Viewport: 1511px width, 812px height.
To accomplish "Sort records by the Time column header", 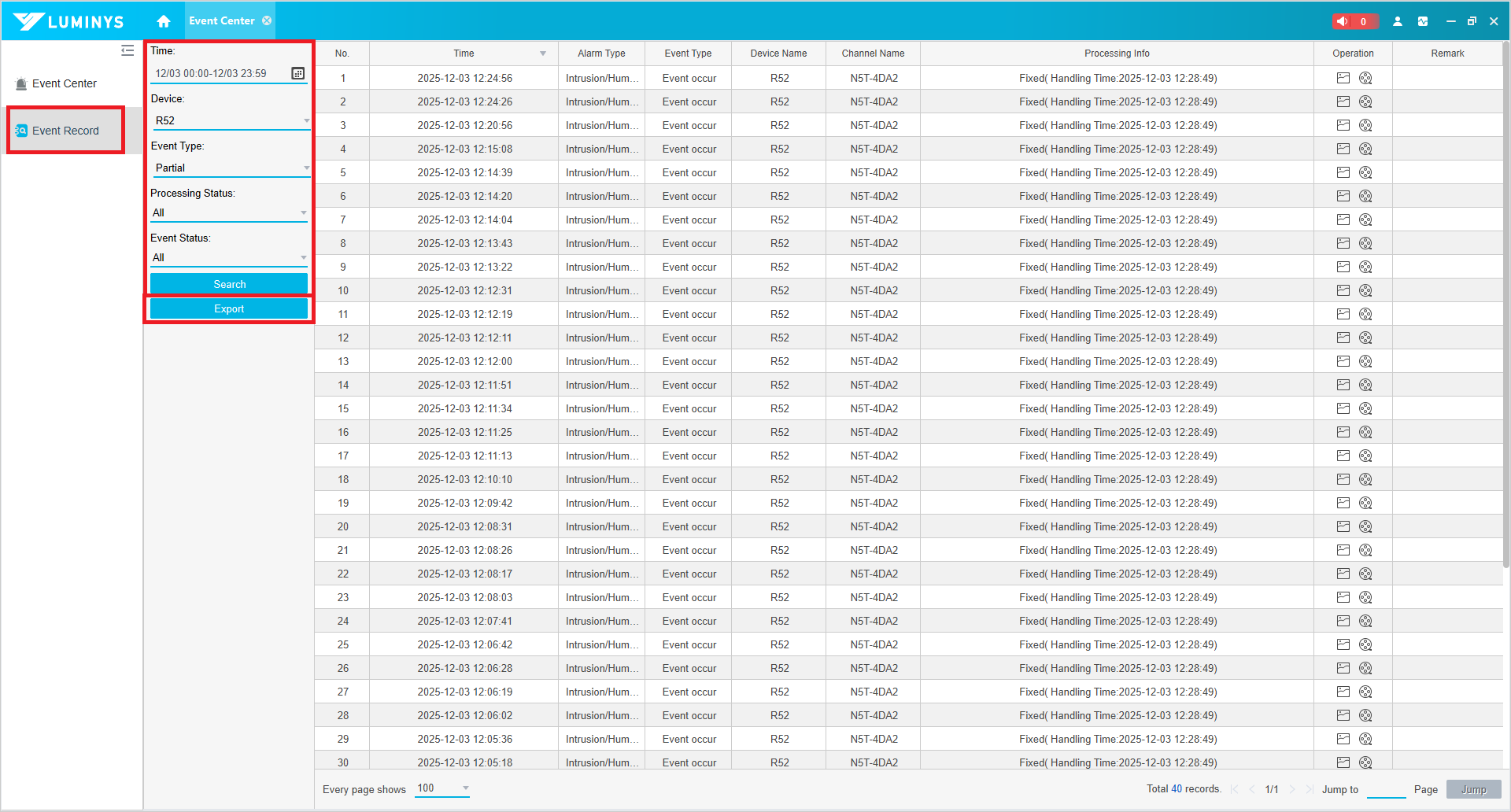I will (x=464, y=54).
